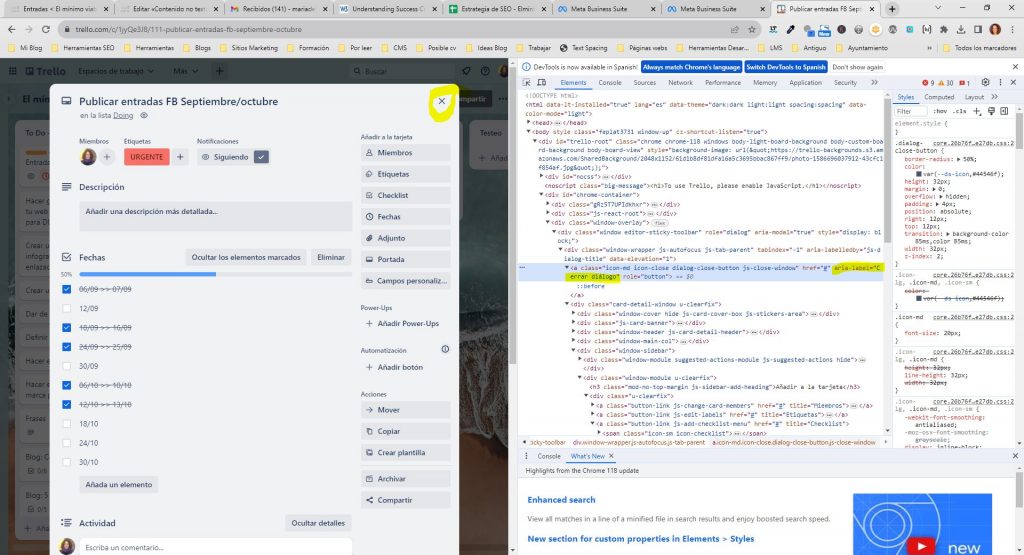Show more DevTools tabs with the chevron
1024x555 pixels.
click(x=874, y=83)
